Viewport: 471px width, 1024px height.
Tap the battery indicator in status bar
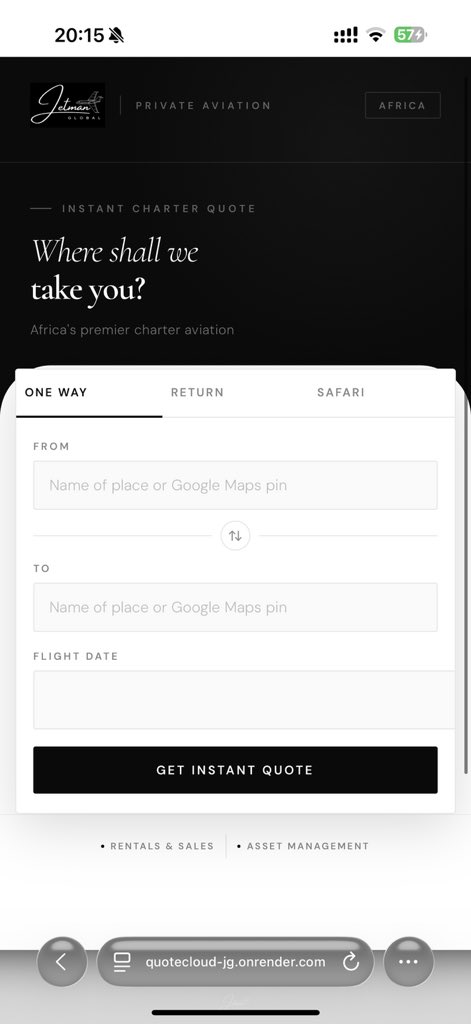pos(410,35)
